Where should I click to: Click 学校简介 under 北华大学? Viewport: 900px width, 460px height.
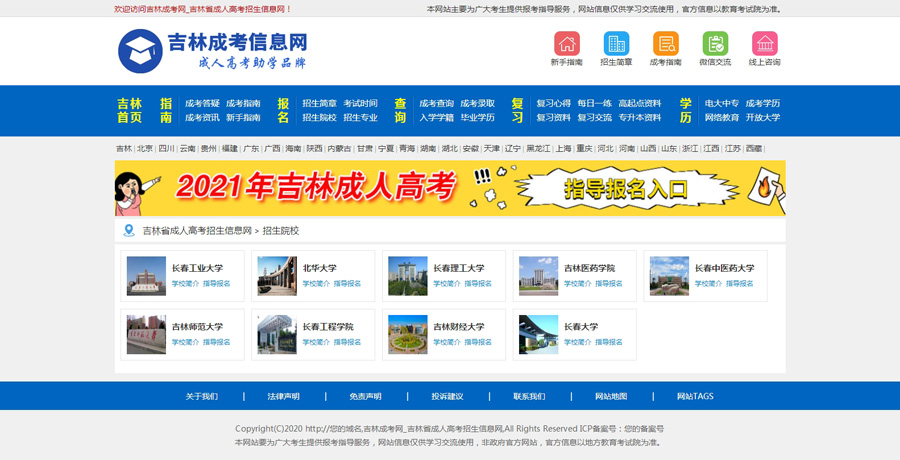click(x=316, y=284)
